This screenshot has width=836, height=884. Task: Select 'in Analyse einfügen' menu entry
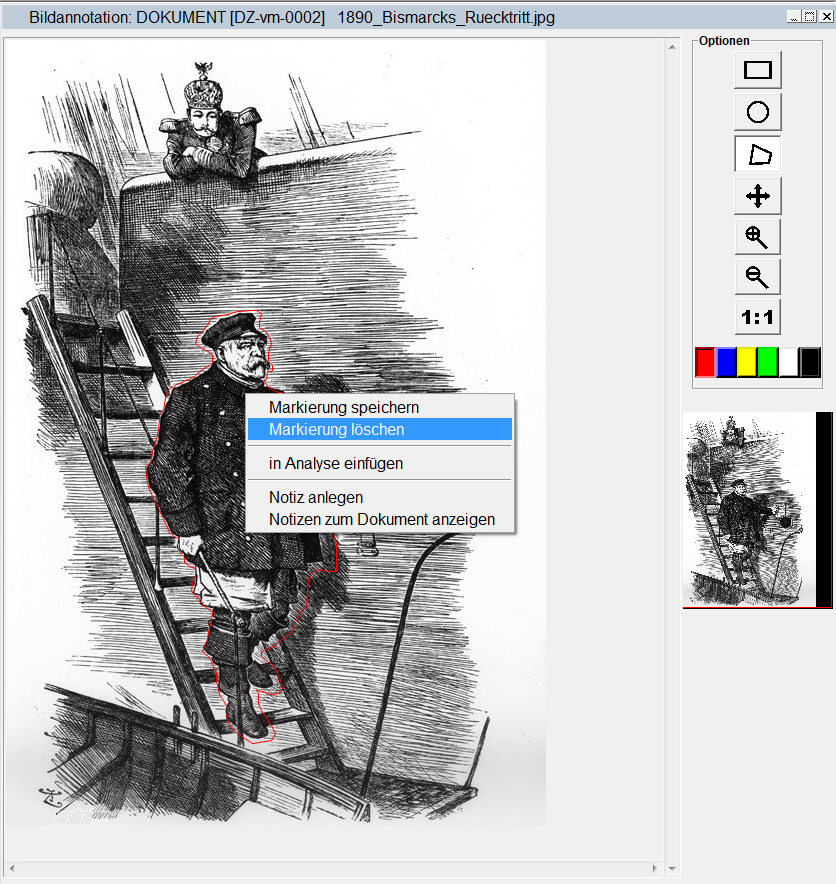click(x=336, y=464)
